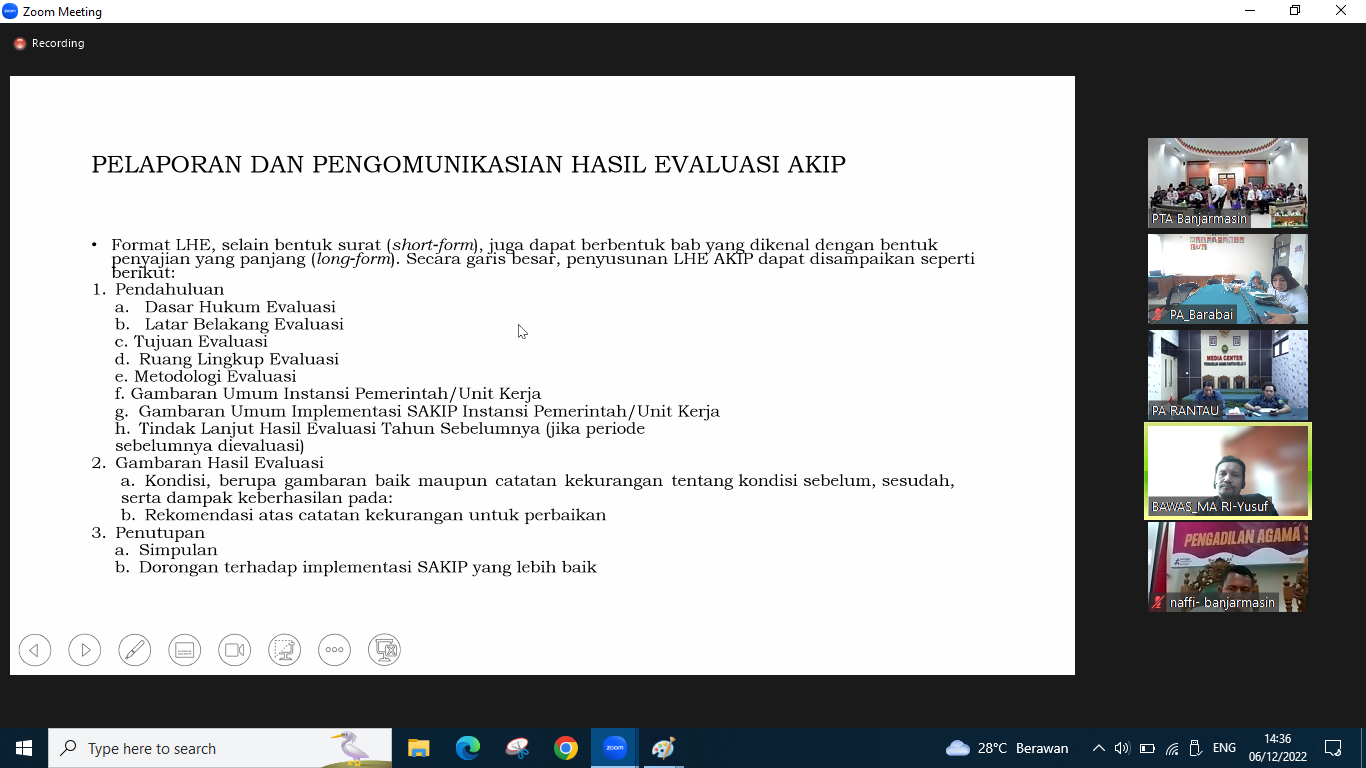Screen dimensions: 1366x768
Task: Click the Windows search box
Action: pos(220,748)
